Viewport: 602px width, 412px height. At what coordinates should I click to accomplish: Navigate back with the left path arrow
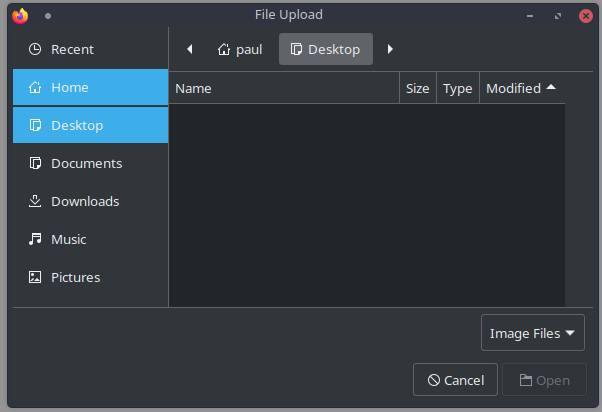tap(190, 49)
